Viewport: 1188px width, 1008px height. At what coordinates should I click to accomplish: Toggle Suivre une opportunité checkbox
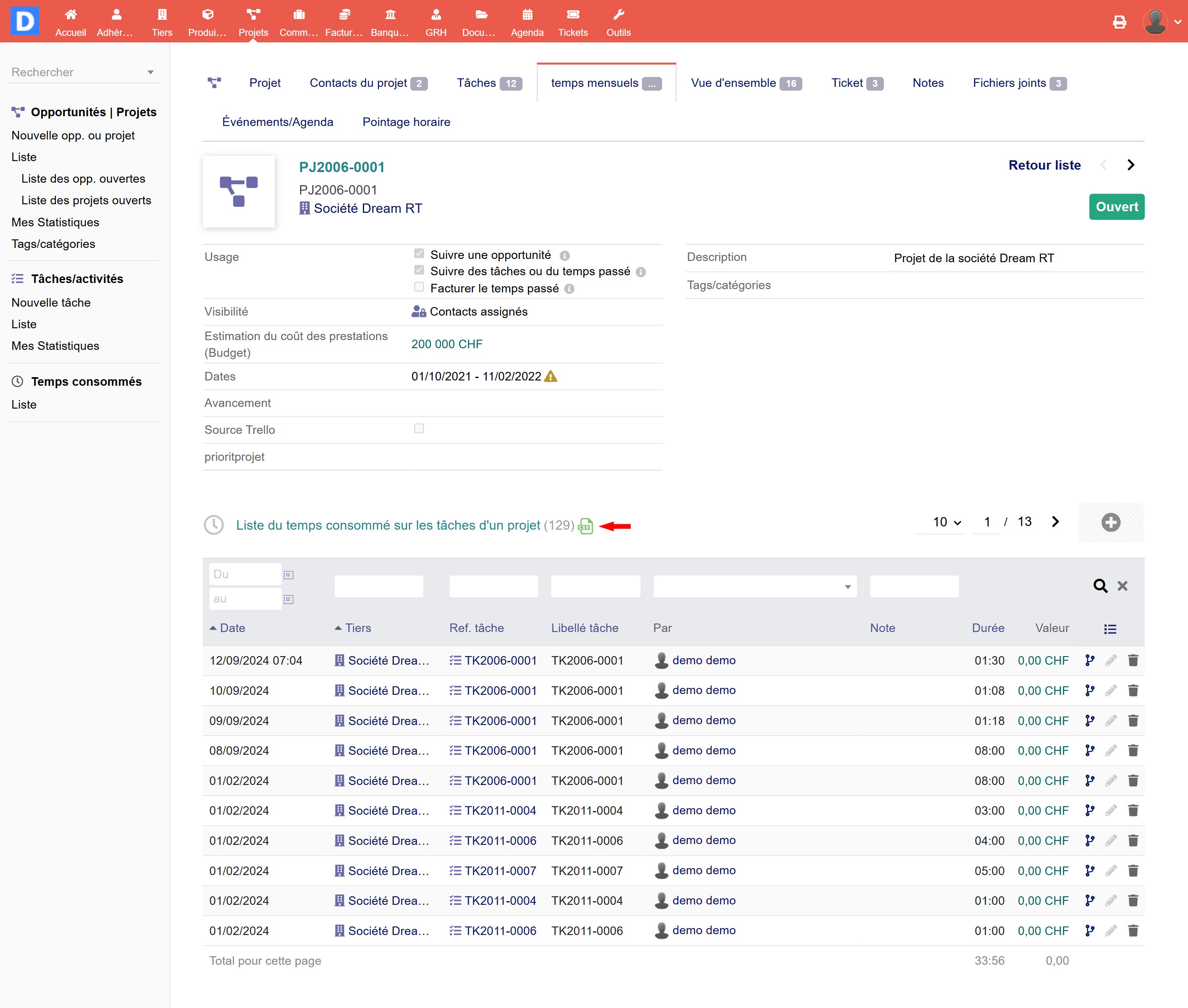[x=419, y=254]
